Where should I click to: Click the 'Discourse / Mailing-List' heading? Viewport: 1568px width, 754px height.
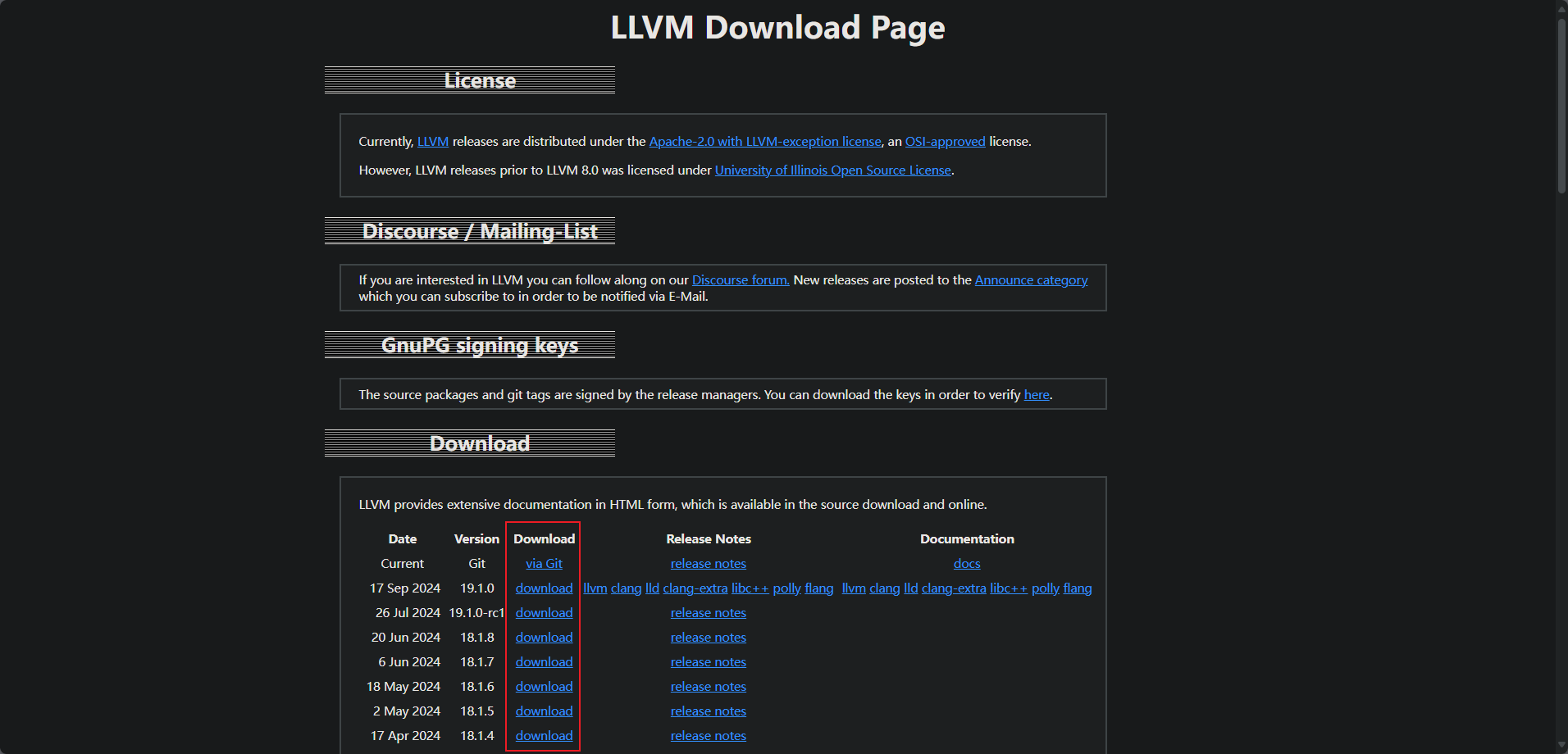pyautogui.click(x=480, y=231)
